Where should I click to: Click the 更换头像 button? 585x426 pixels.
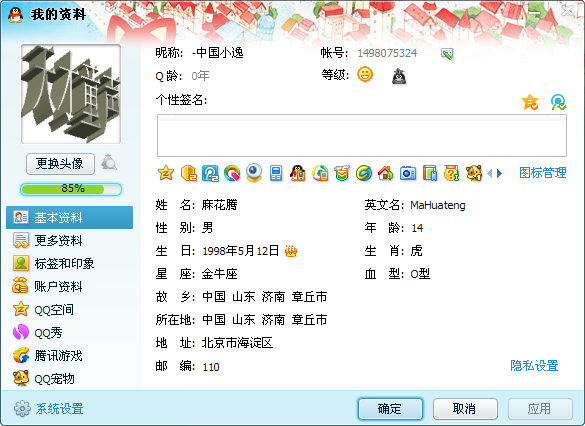pos(60,163)
